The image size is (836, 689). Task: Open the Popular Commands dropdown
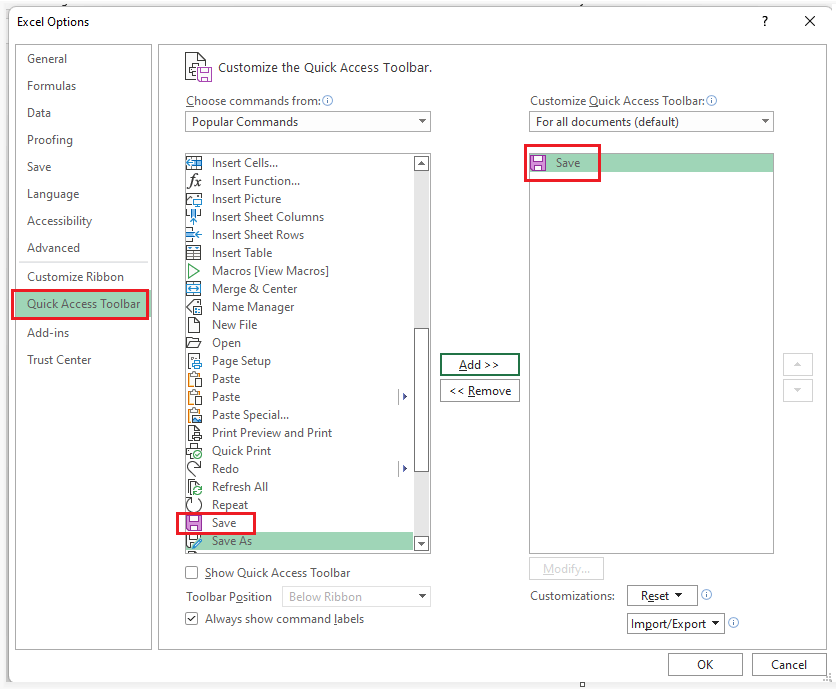click(x=308, y=122)
